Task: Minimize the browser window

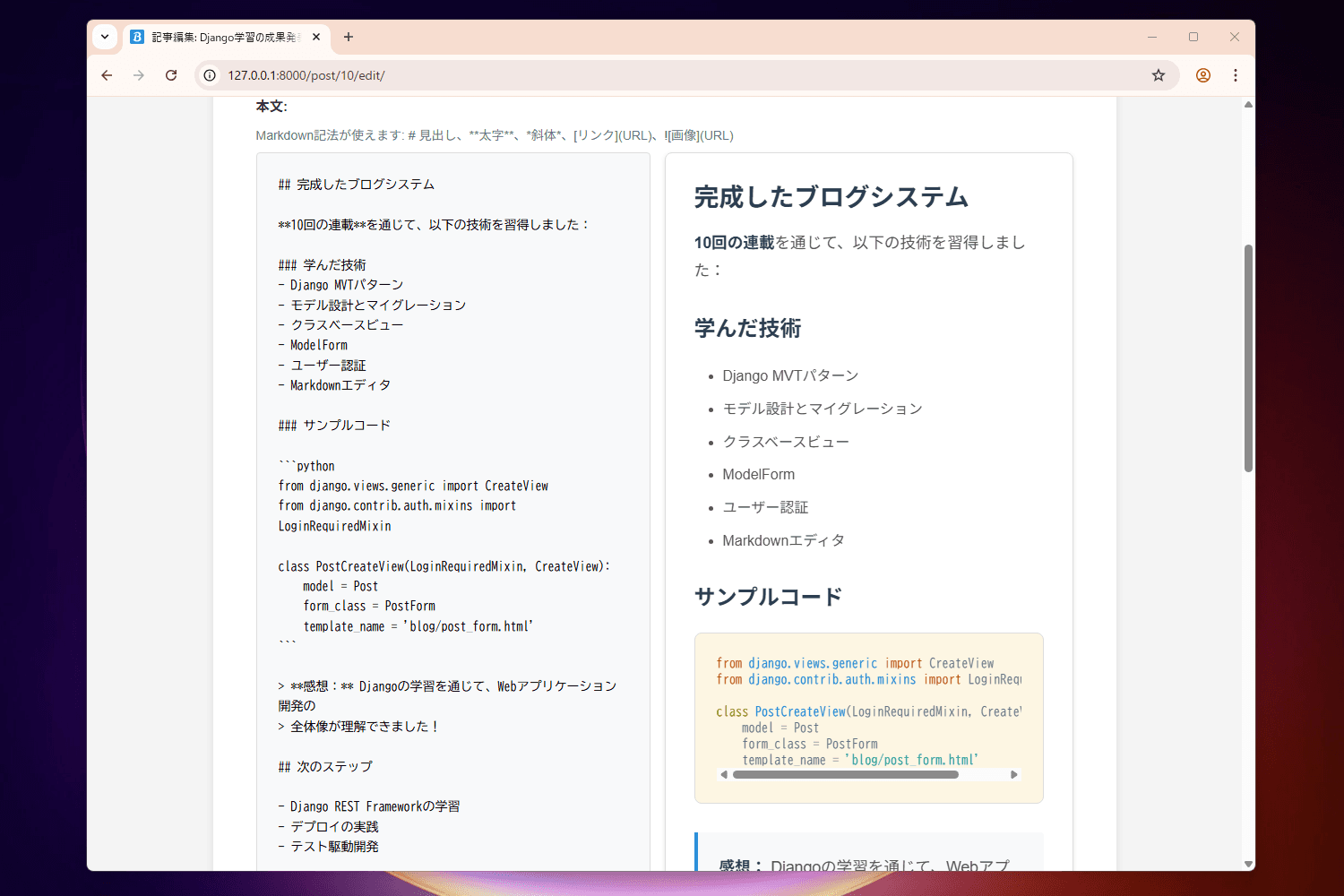Action: (x=1152, y=37)
